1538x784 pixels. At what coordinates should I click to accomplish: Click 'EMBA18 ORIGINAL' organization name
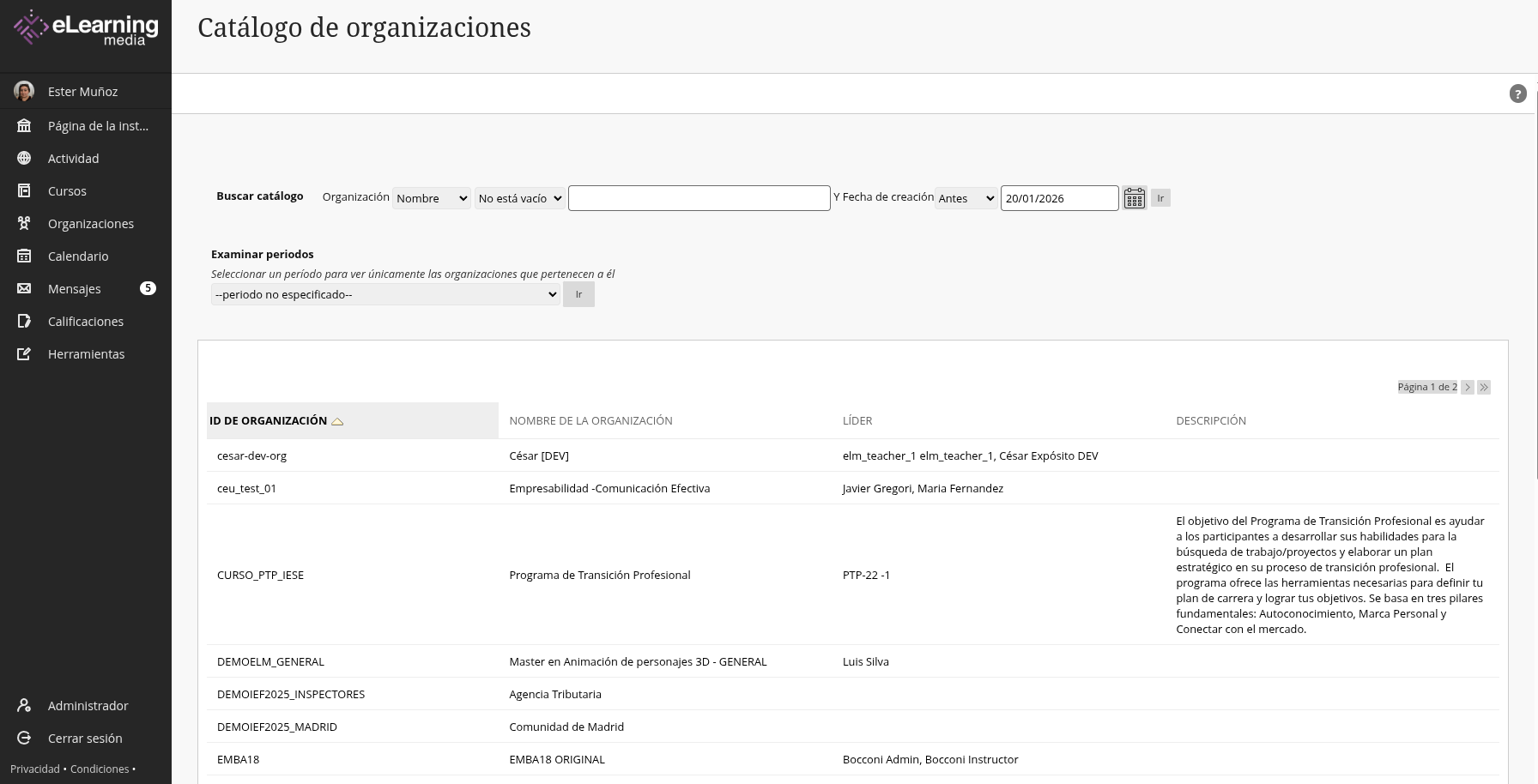pos(557,759)
